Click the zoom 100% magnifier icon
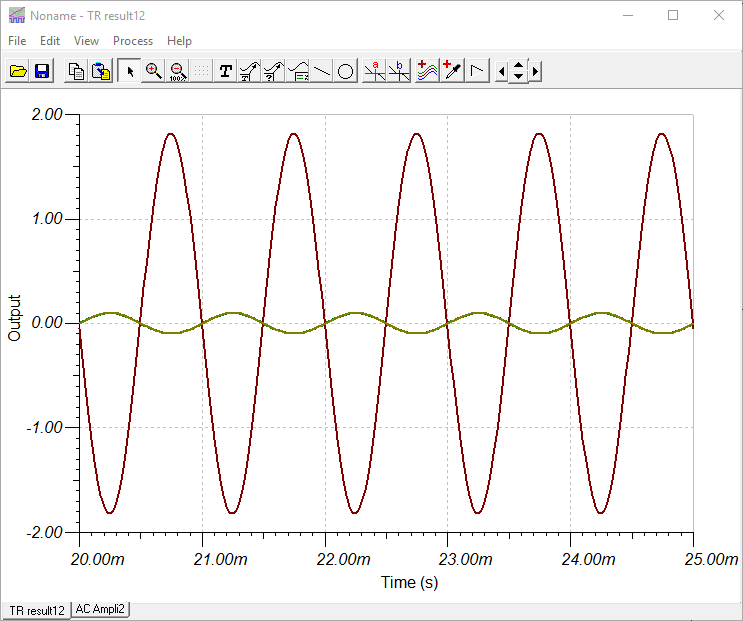743x621 pixels. pyautogui.click(x=177, y=71)
